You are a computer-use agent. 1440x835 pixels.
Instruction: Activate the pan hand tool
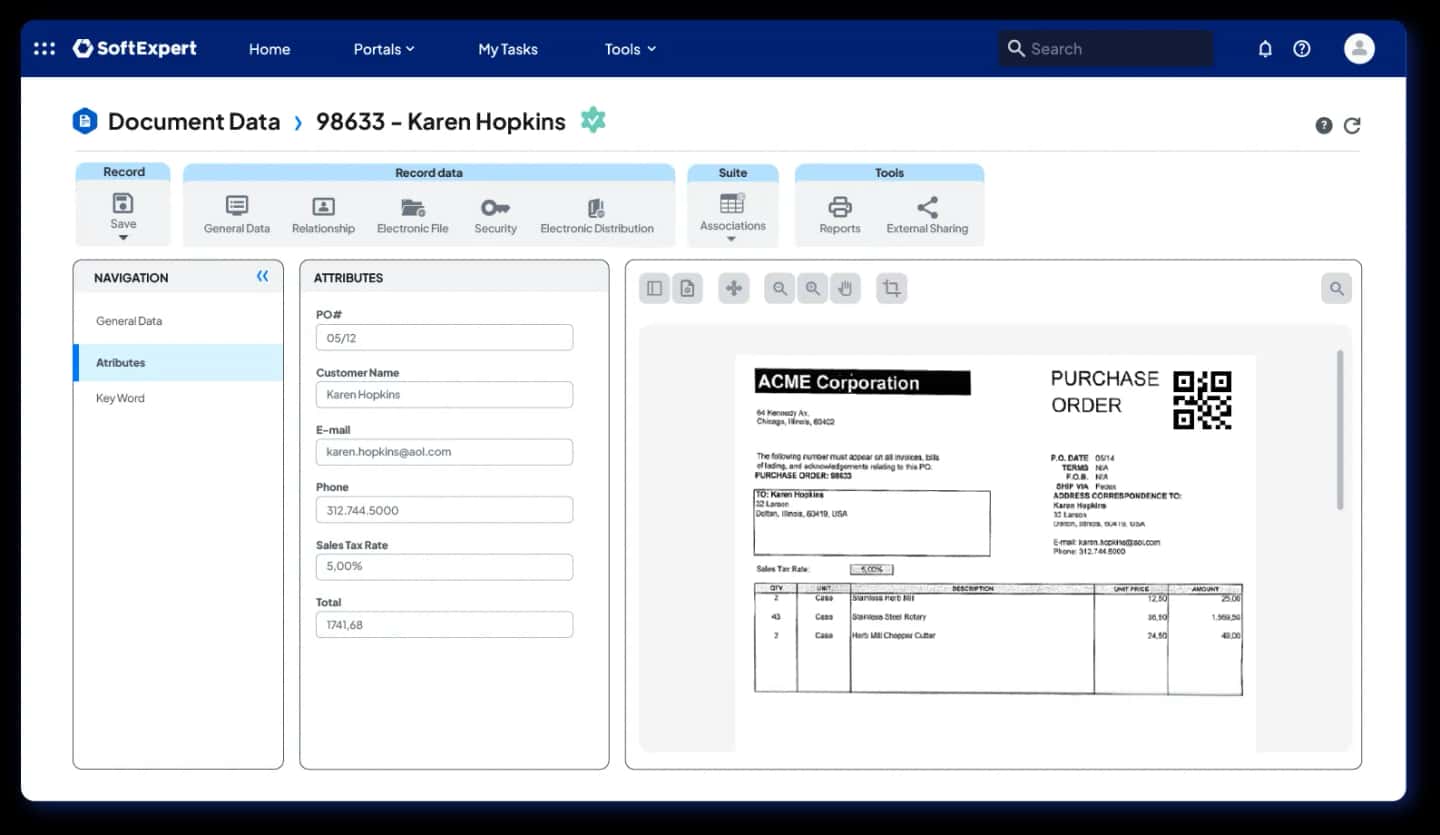point(845,289)
